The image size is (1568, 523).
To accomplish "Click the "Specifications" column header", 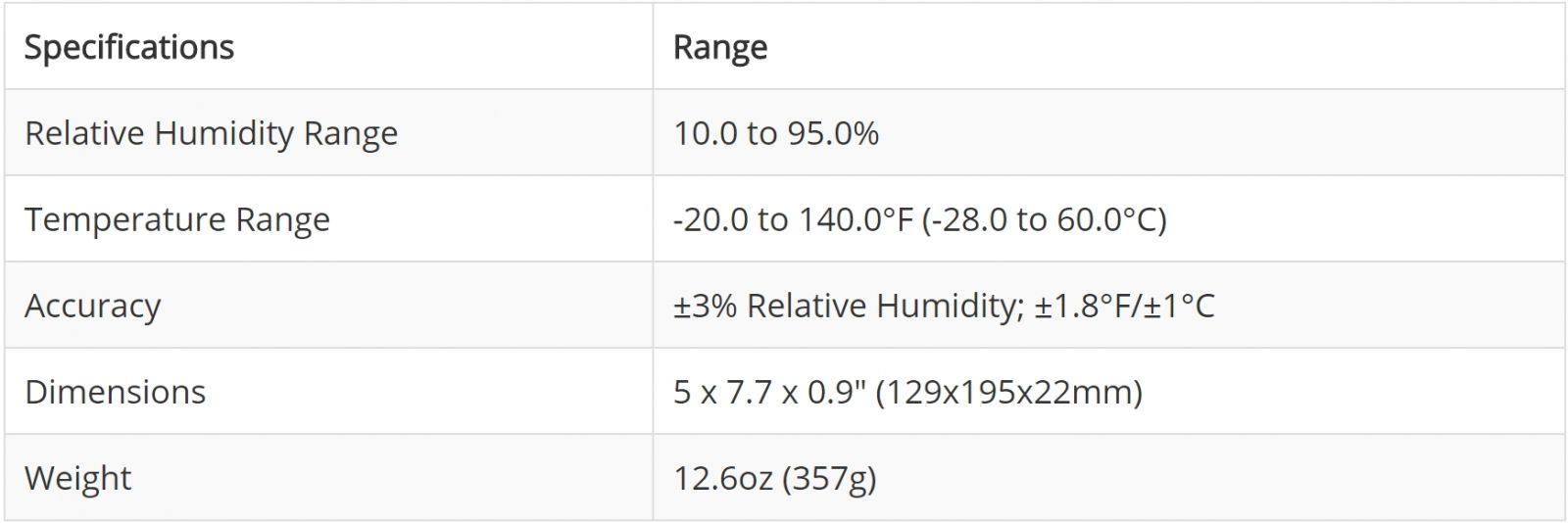I will (x=128, y=47).
